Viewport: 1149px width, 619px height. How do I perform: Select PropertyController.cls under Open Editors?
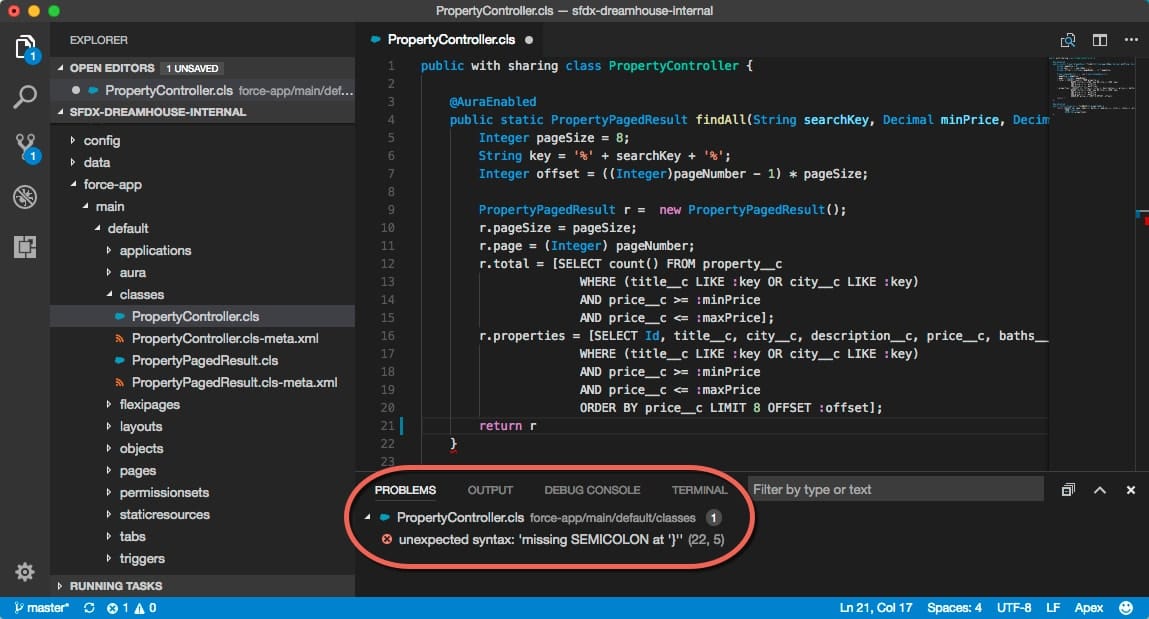pos(202,90)
